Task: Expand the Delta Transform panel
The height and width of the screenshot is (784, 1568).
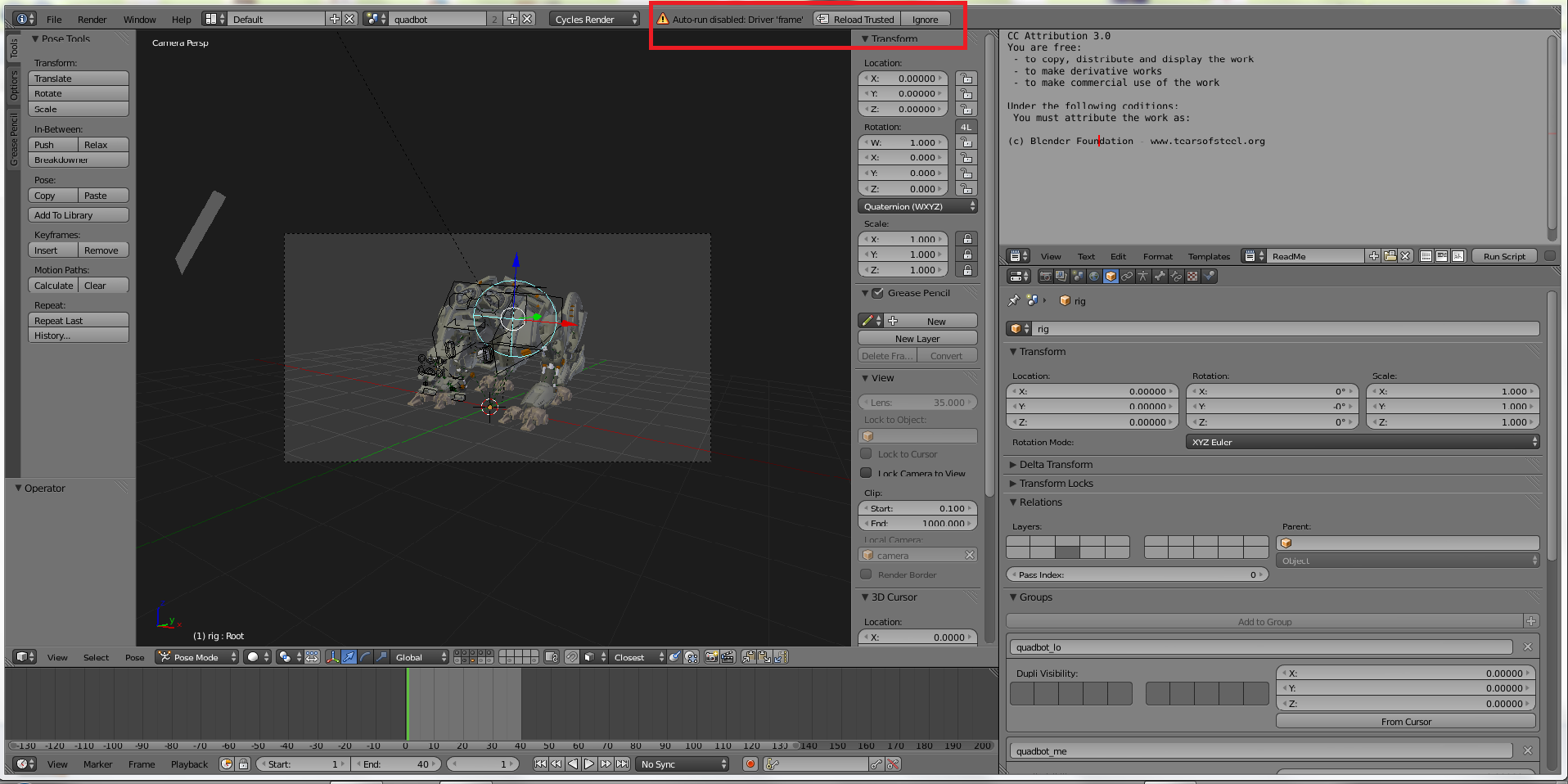Action: tap(1056, 465)
